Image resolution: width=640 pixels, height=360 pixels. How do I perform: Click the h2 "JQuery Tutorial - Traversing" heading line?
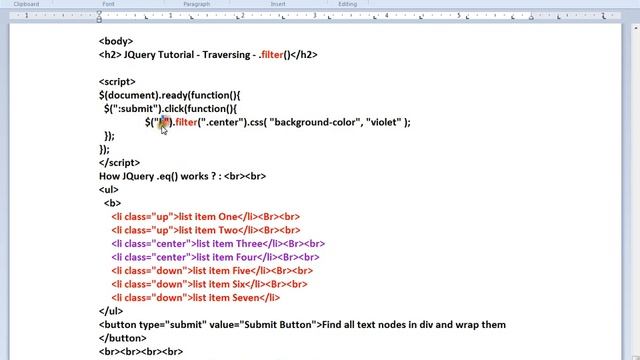208,55
